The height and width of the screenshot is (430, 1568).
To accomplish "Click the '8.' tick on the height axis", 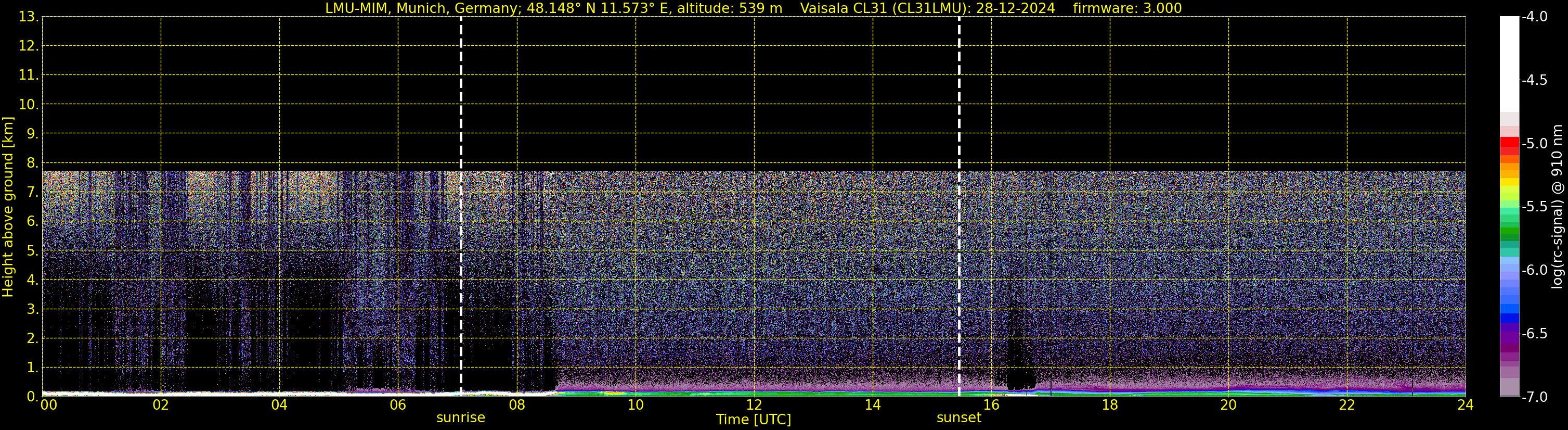I will [x=32, y=162].
